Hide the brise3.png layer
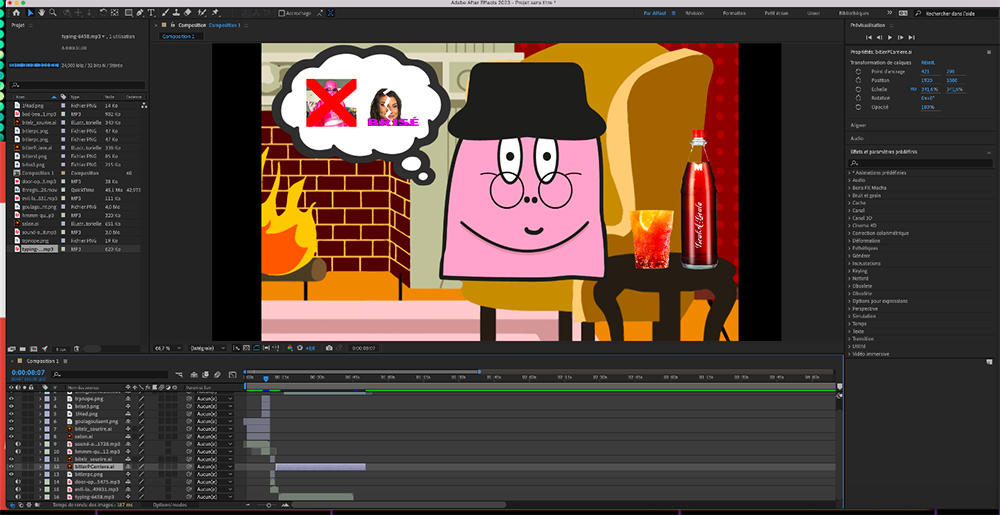The height and width of the screenshot is (515, 1000). click(x=11, y=406)
